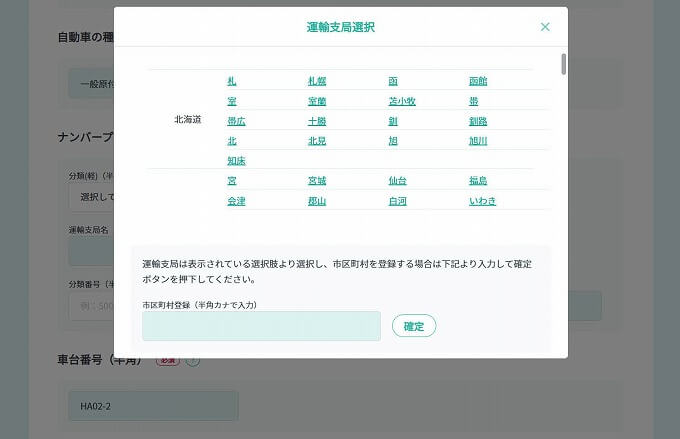
Task: Select the 札幌 link
Action: 317,81
